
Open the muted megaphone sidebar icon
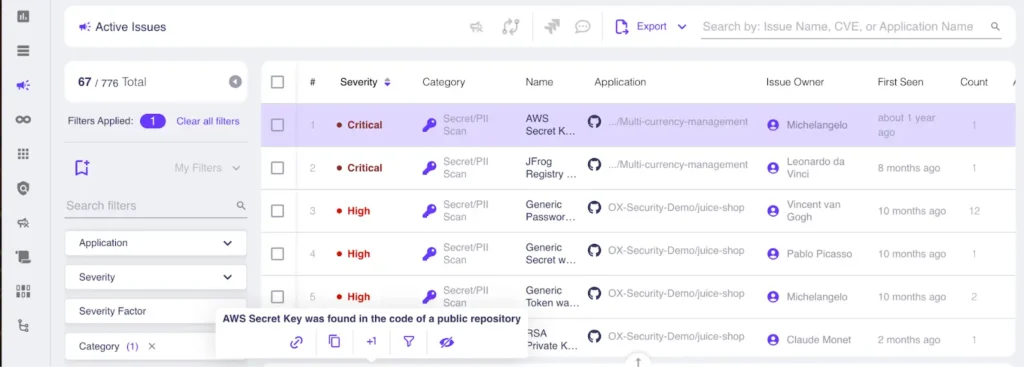click(x=24, y=223)
